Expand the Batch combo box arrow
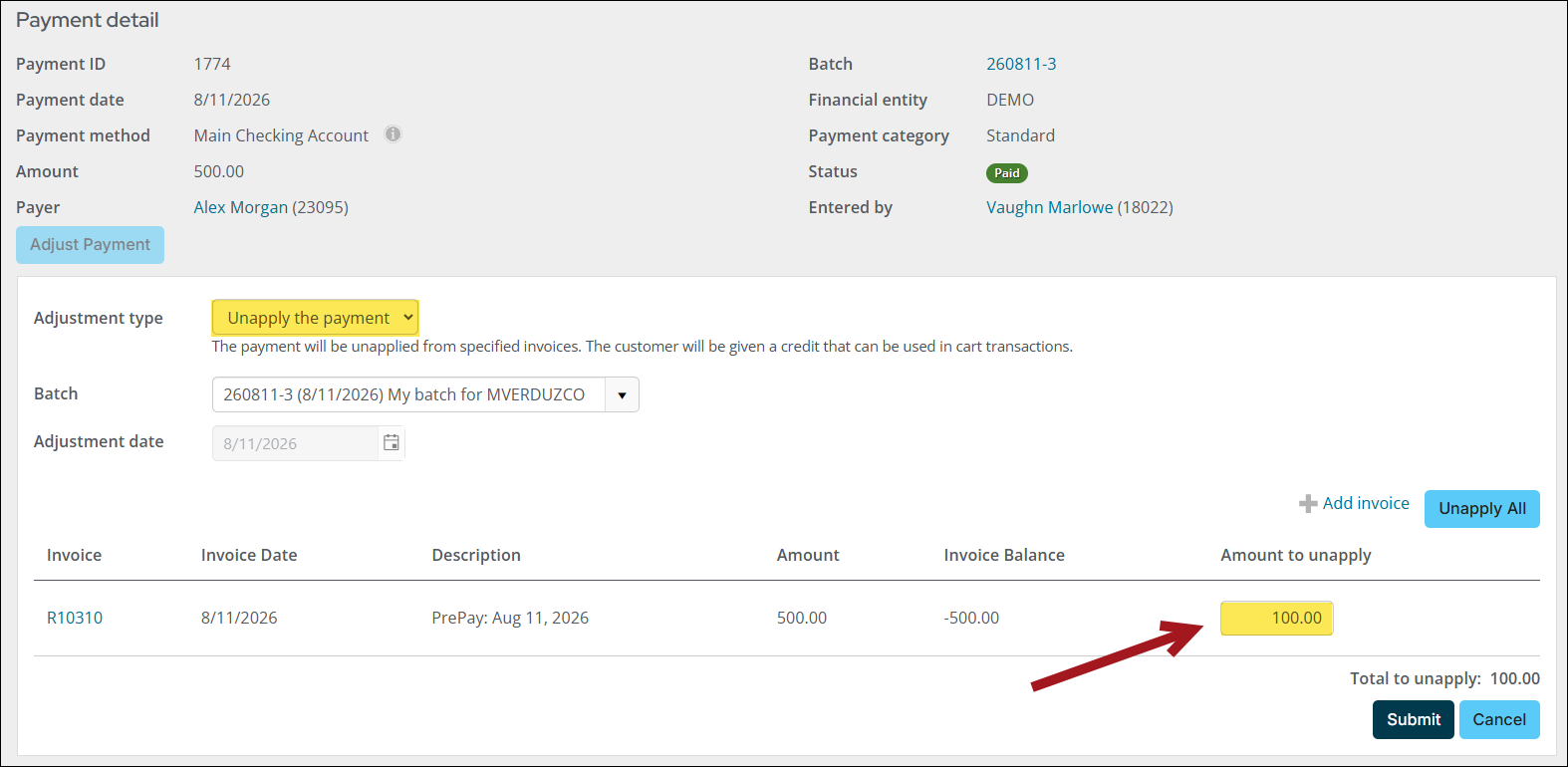This screenshot has height=767, width=1568. pos(622,394)
